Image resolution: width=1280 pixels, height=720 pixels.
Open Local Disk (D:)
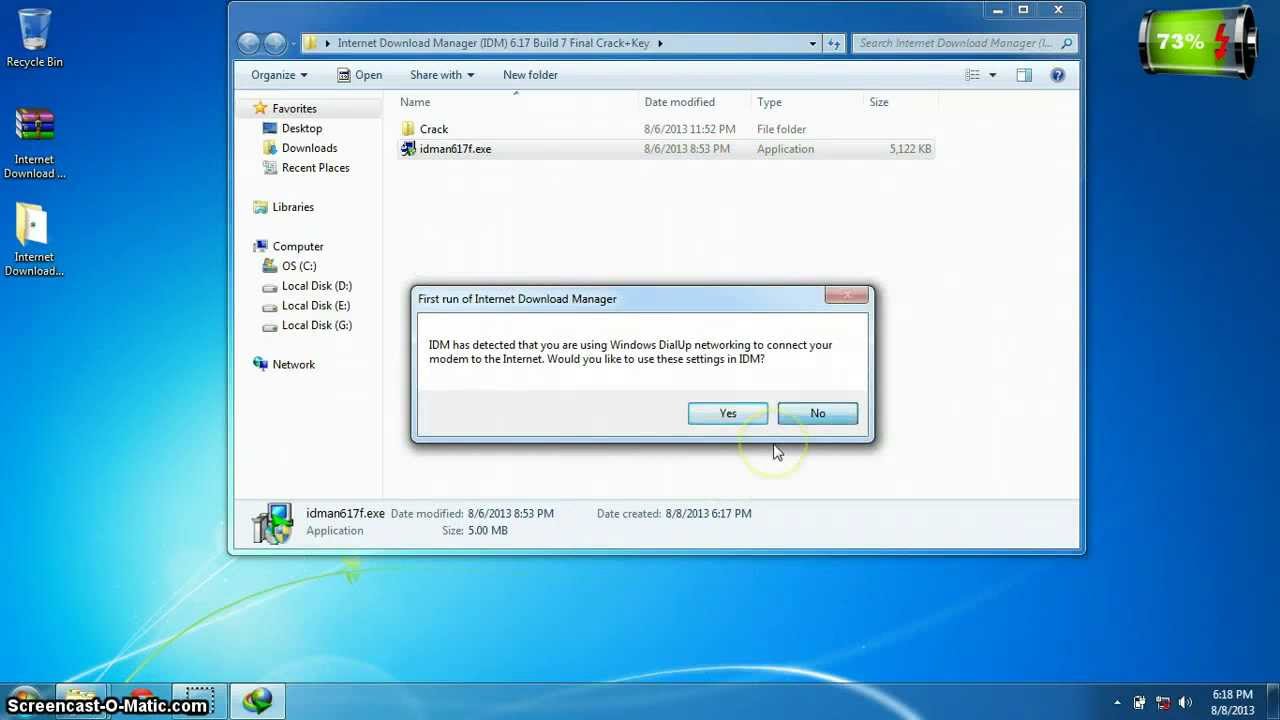coord(316,286)
